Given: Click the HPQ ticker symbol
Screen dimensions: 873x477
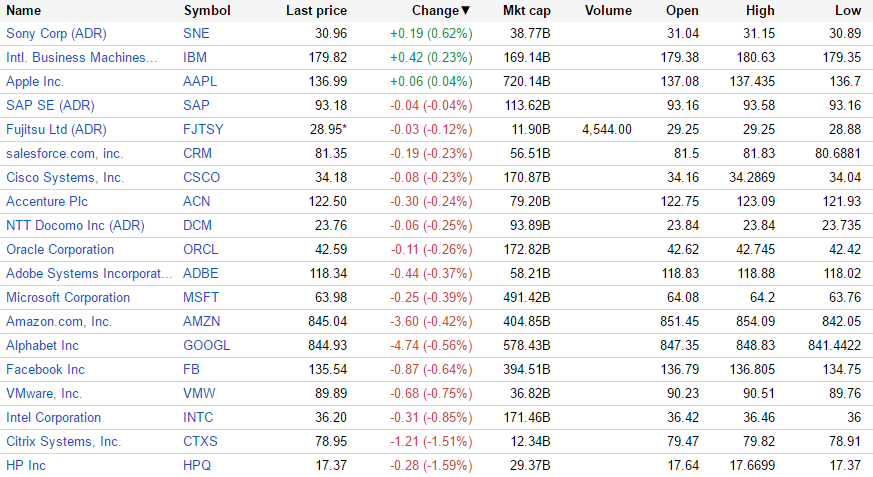Looking at the screenshot, I should tap(198, 465).
